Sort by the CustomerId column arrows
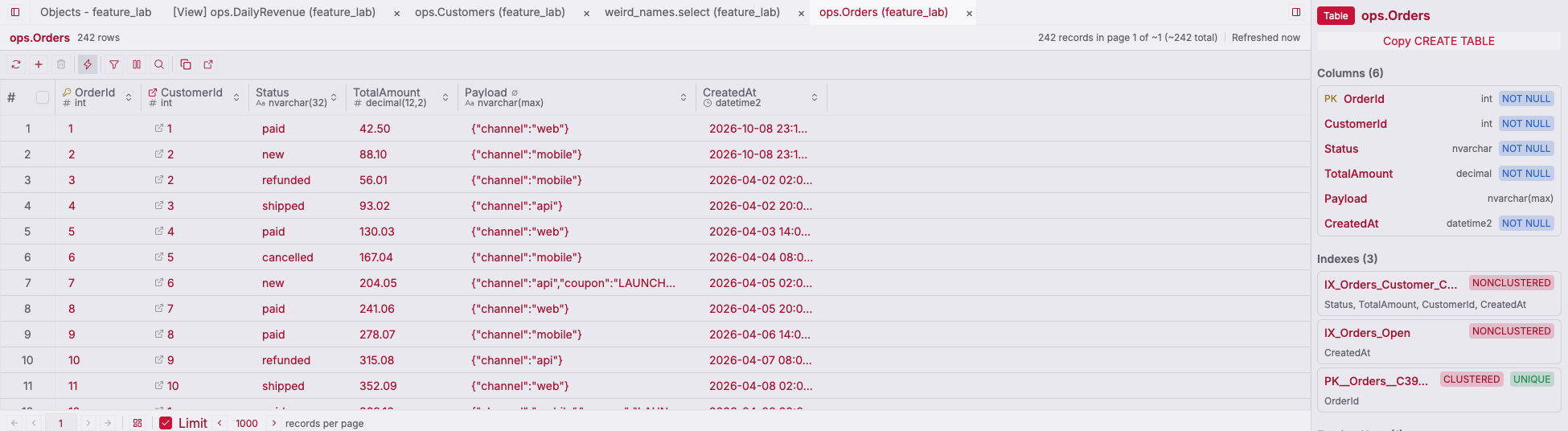Image resolution: width=1568 pixels, height=431 pixels. (x=236, y=97)
